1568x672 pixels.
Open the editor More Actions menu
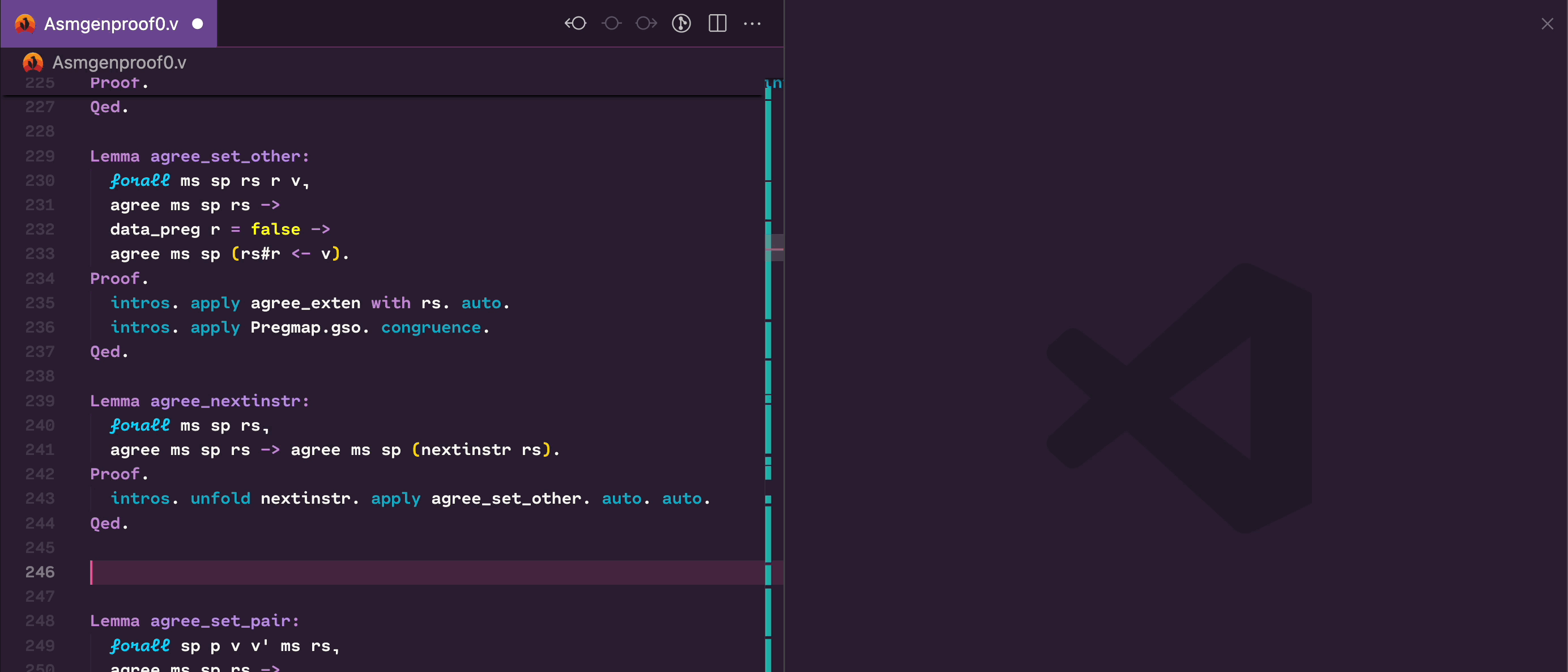[x=752, y=24]
